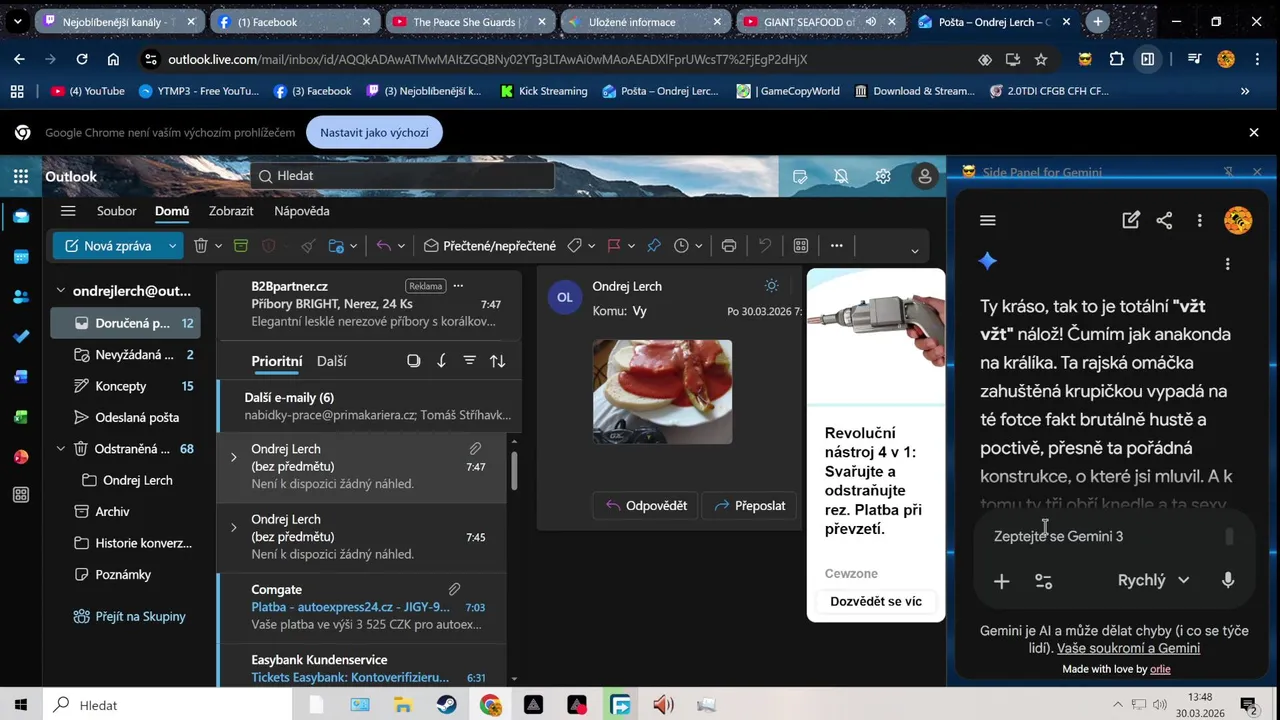1280x720 pixels.
Task: Switch to Další inbox tab
Action: tap(332, 361)
